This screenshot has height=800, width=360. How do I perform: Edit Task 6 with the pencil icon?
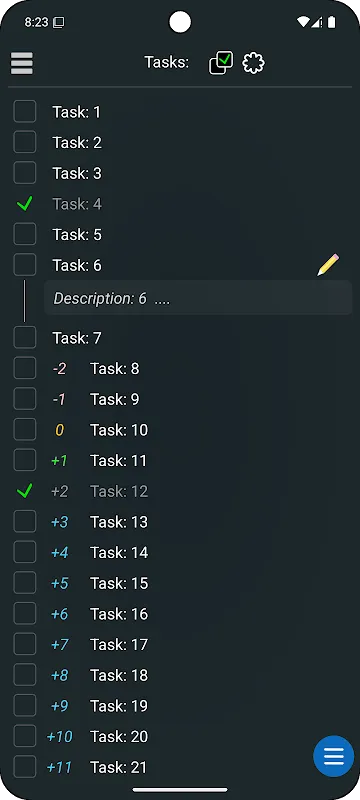point(328,265)
